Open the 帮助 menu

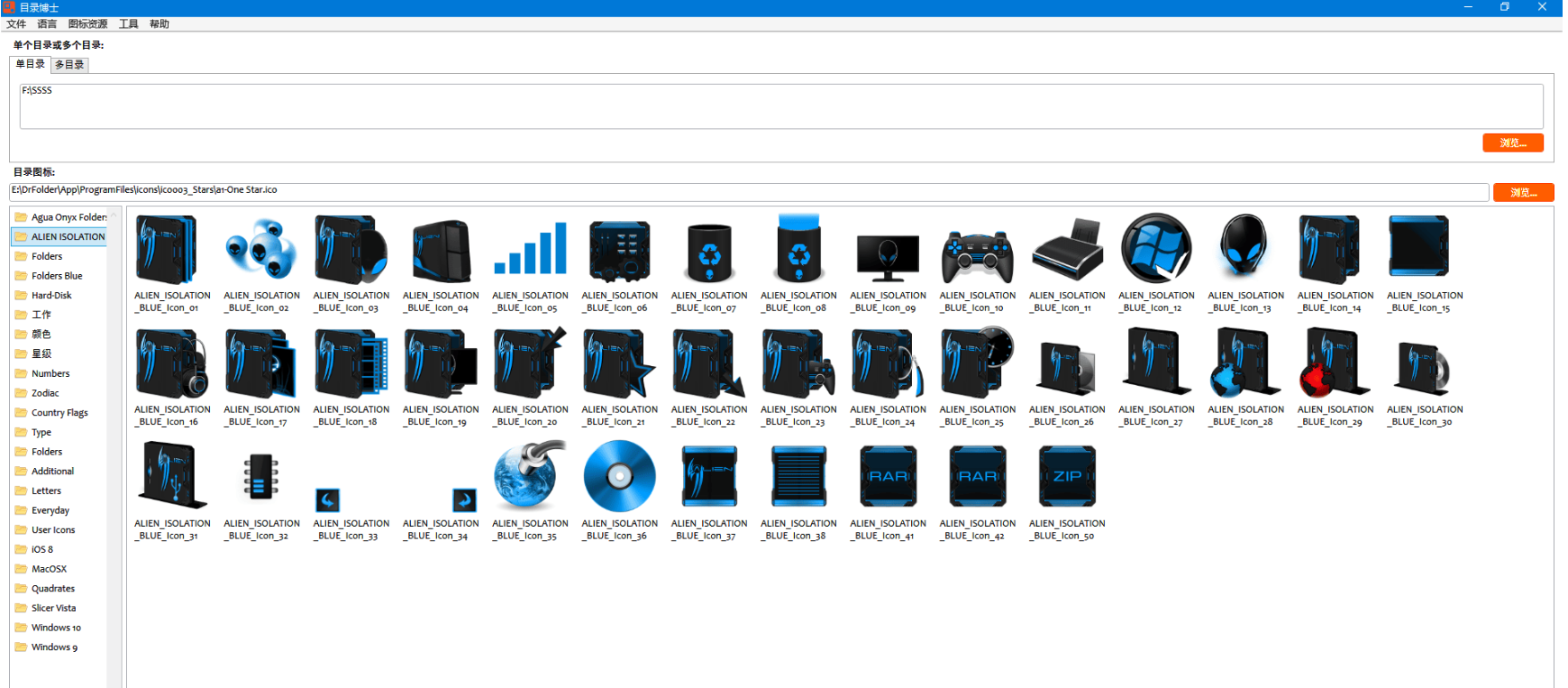(x=160, y=24)
